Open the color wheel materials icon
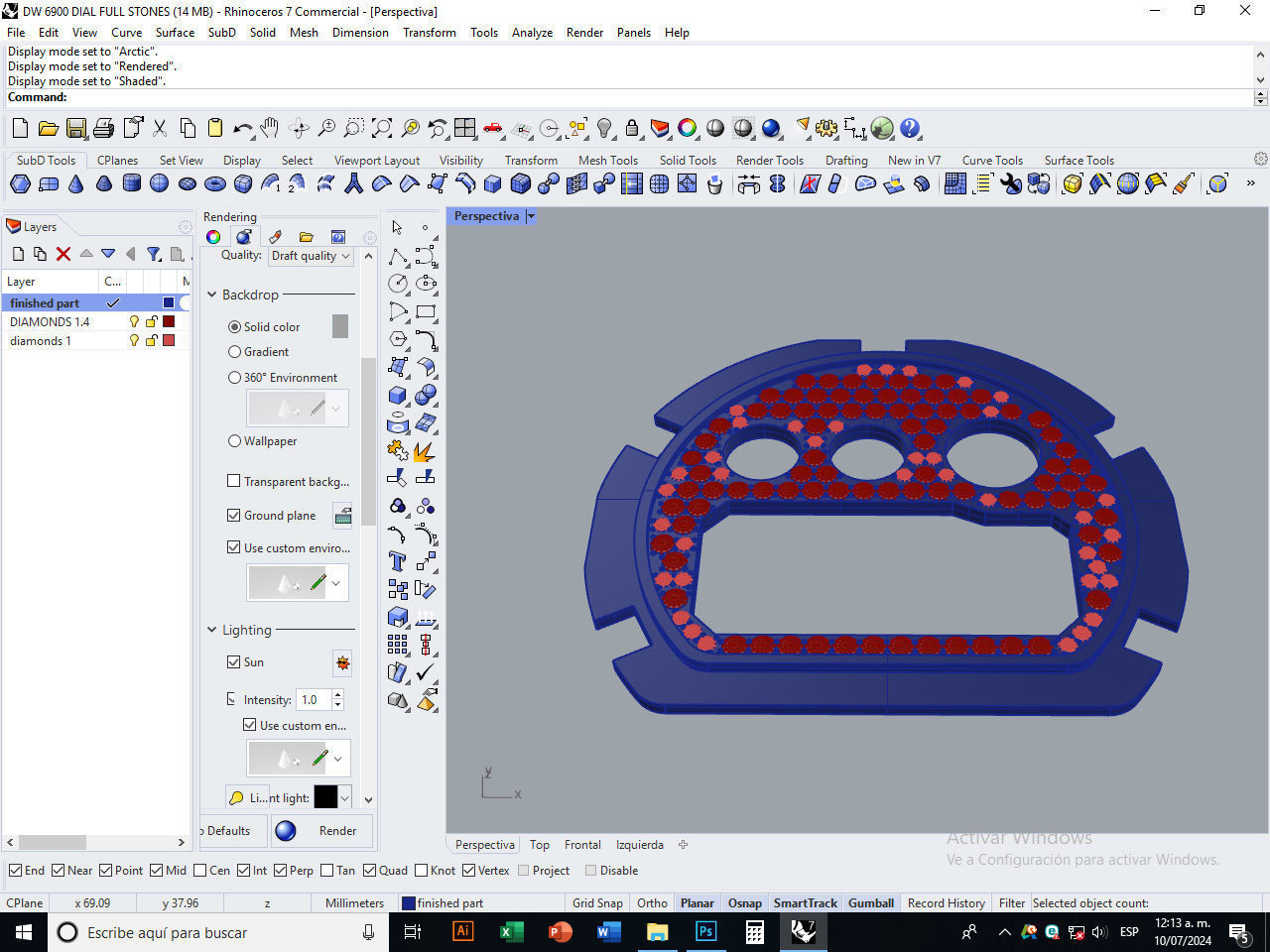This screenshot has height=952, width=1270. pyautogui.click(x=687, y=128)
